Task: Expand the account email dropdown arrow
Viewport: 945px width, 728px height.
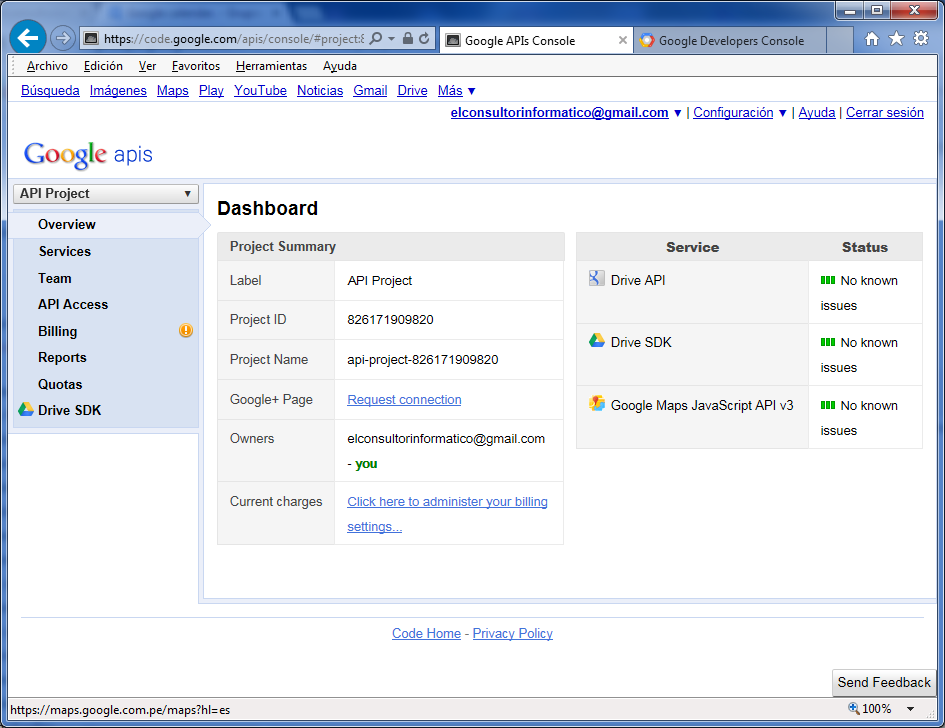Action: pyautogui.click(x=677, y=113)
